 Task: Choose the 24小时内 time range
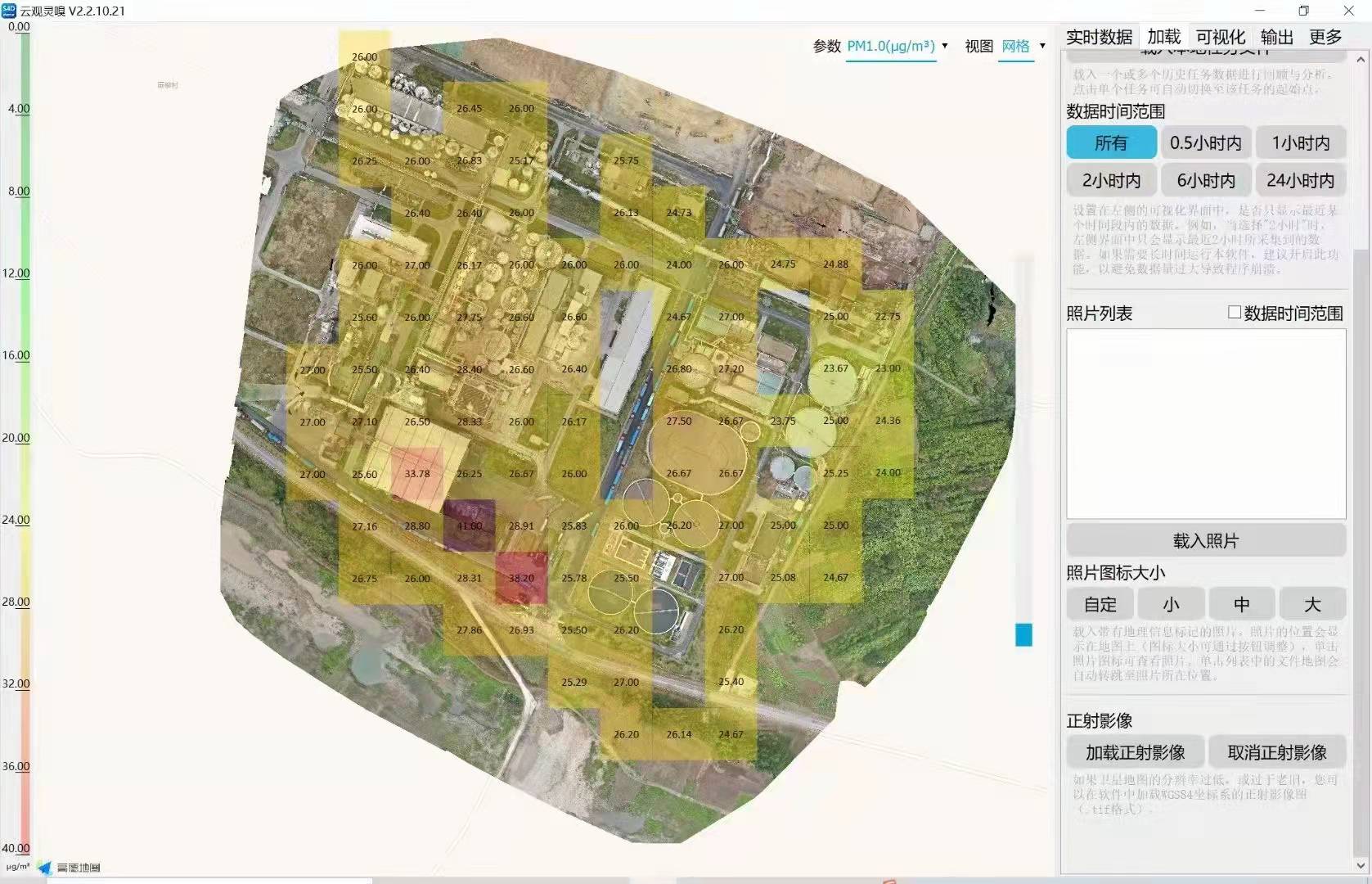[x=1300, y=180]
